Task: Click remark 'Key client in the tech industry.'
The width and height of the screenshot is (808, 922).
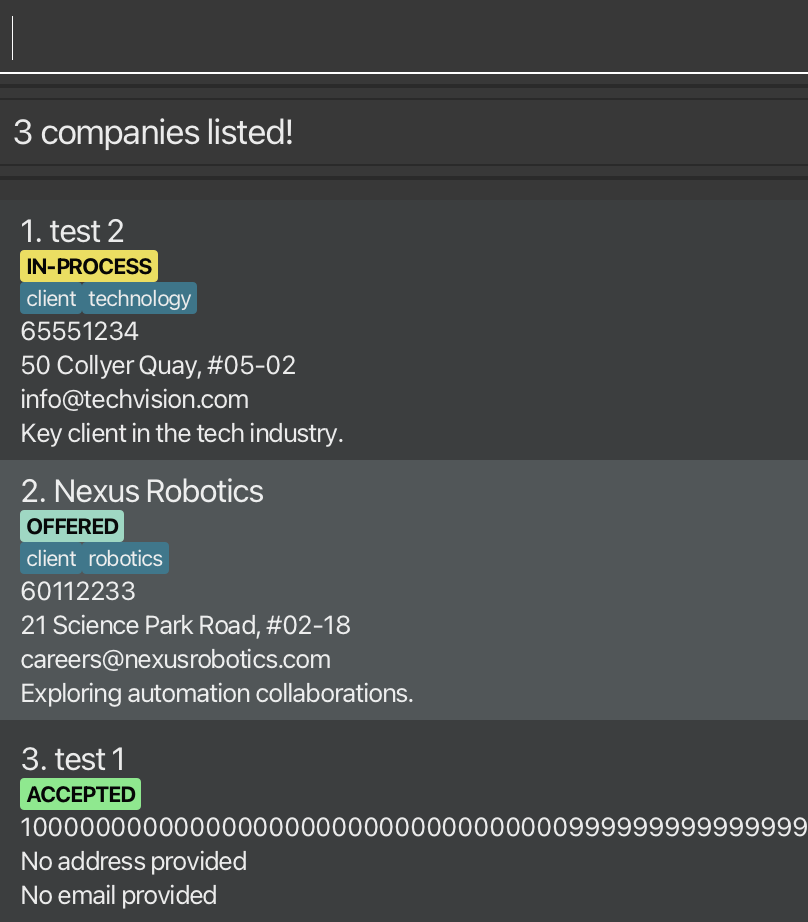Action: (x=182, y=434)
